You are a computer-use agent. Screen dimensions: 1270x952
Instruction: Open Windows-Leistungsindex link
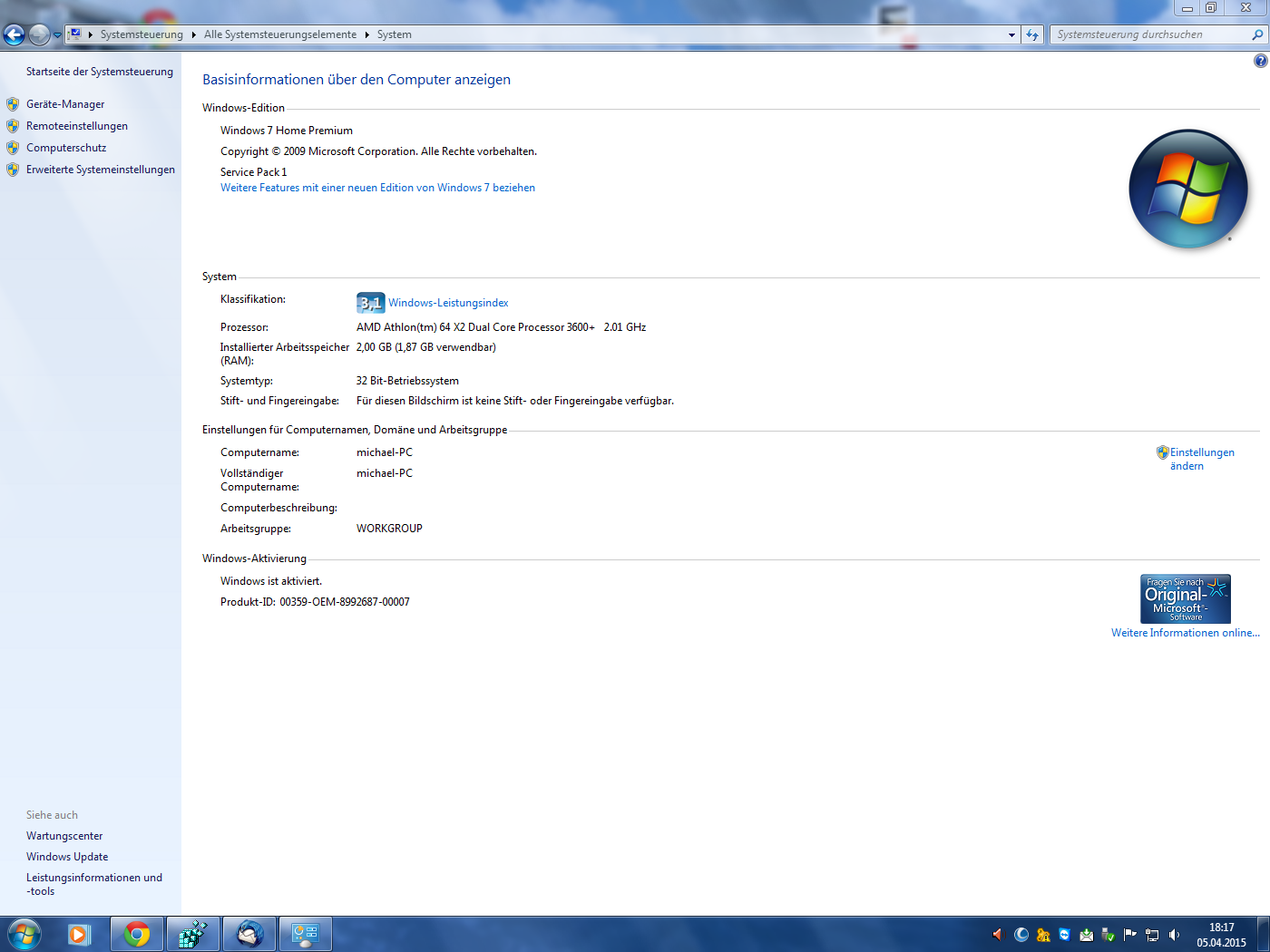(448, 303)
